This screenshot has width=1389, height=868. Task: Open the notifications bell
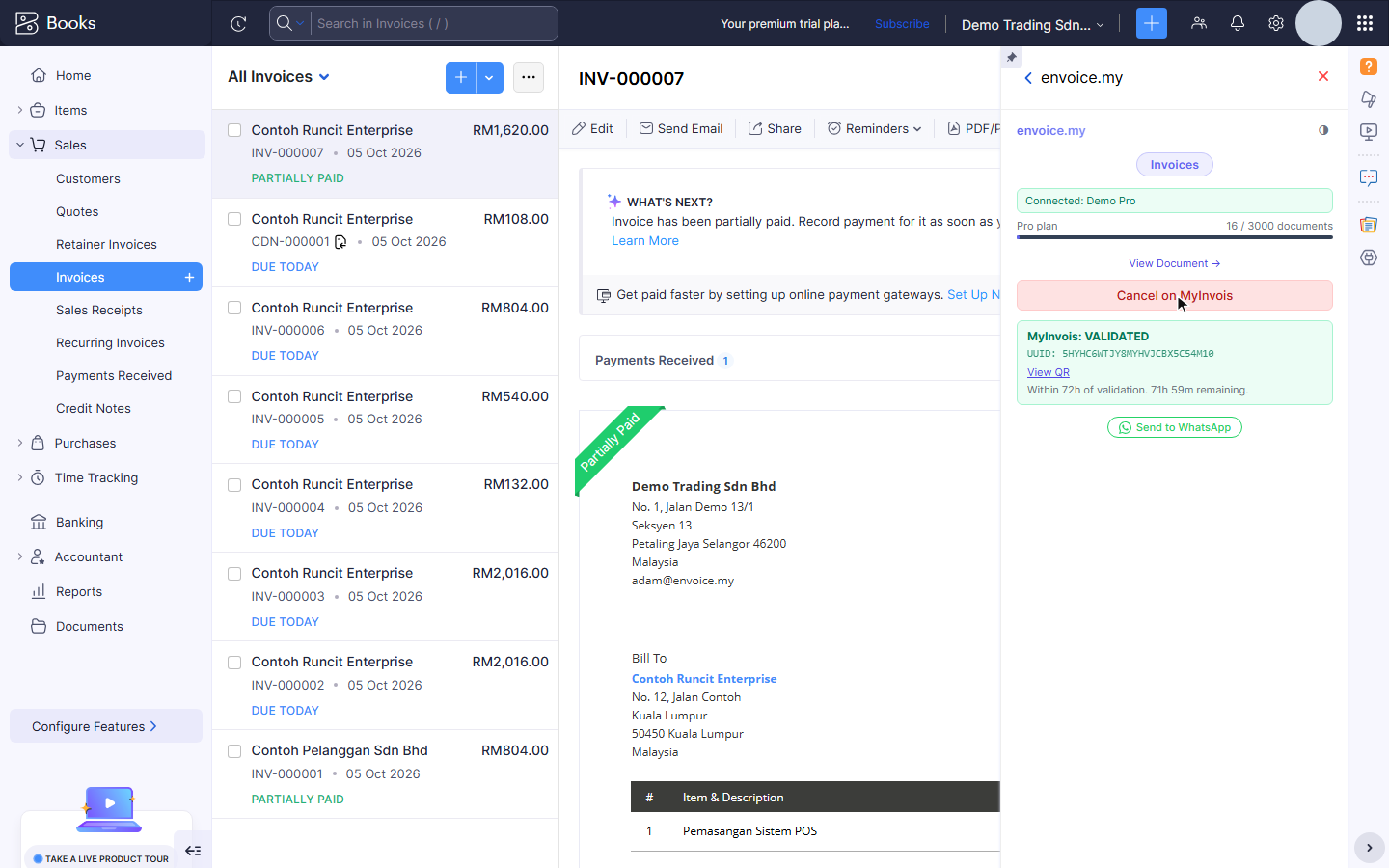click(x=1238, y=23)
